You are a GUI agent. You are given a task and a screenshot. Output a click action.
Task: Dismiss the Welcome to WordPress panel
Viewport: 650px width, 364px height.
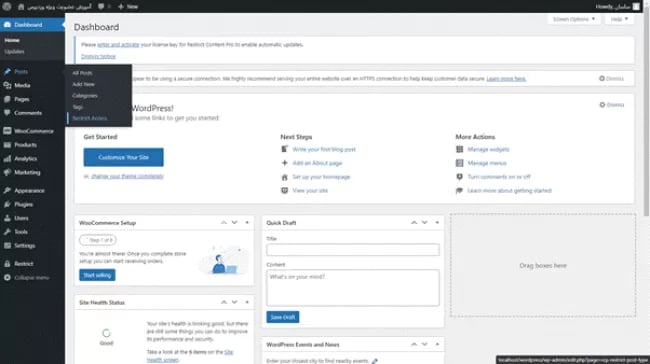612,105
